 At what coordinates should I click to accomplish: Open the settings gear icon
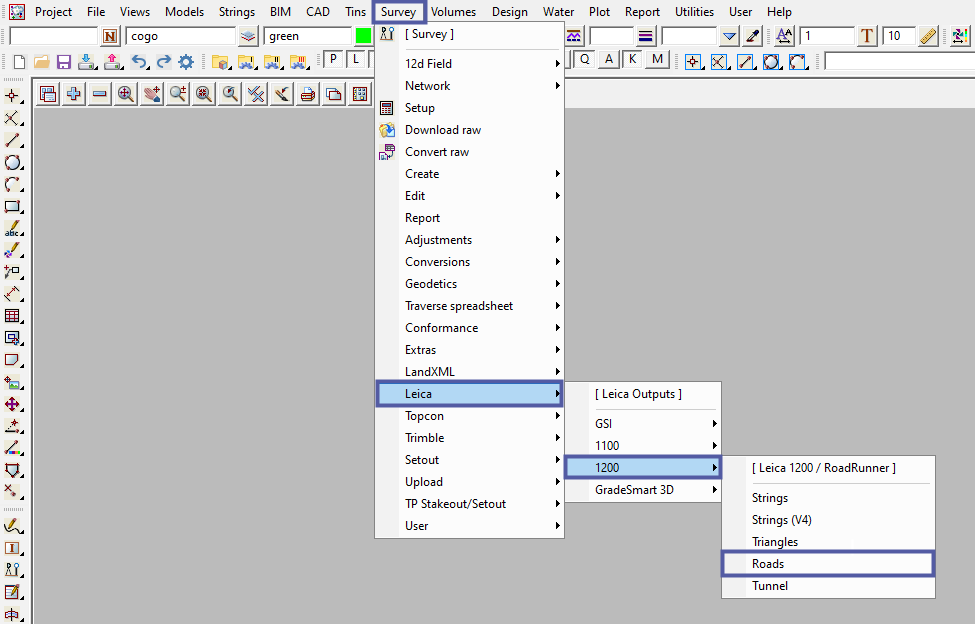[186, 62]
